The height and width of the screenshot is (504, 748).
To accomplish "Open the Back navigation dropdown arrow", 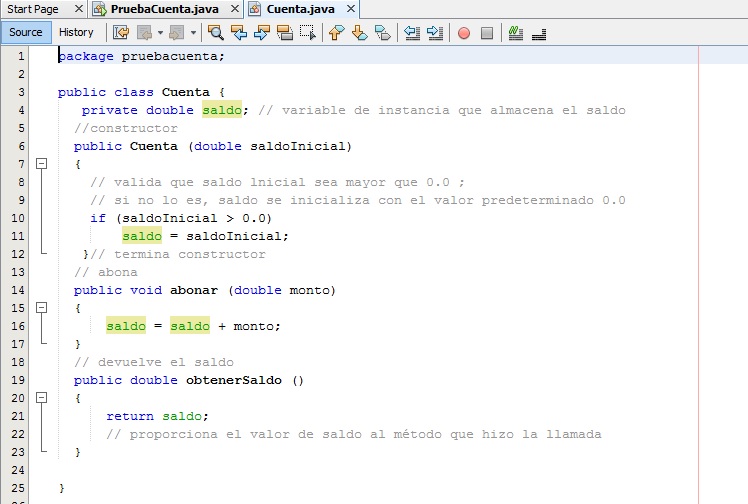I will point(160,32).
